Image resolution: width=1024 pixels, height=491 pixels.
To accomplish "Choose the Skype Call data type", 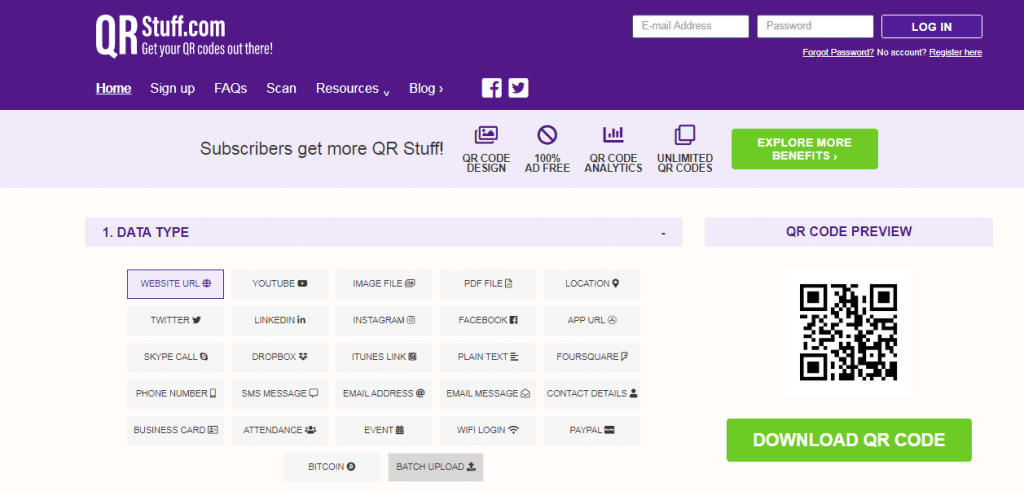I will (176, 357).
